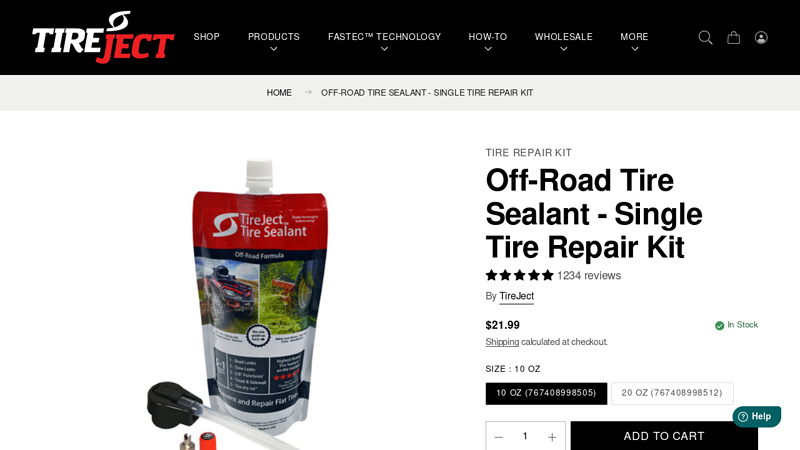Screen dimensions: 800x450
Task: Expand the How-To dropdown menu
Action: 488,41
